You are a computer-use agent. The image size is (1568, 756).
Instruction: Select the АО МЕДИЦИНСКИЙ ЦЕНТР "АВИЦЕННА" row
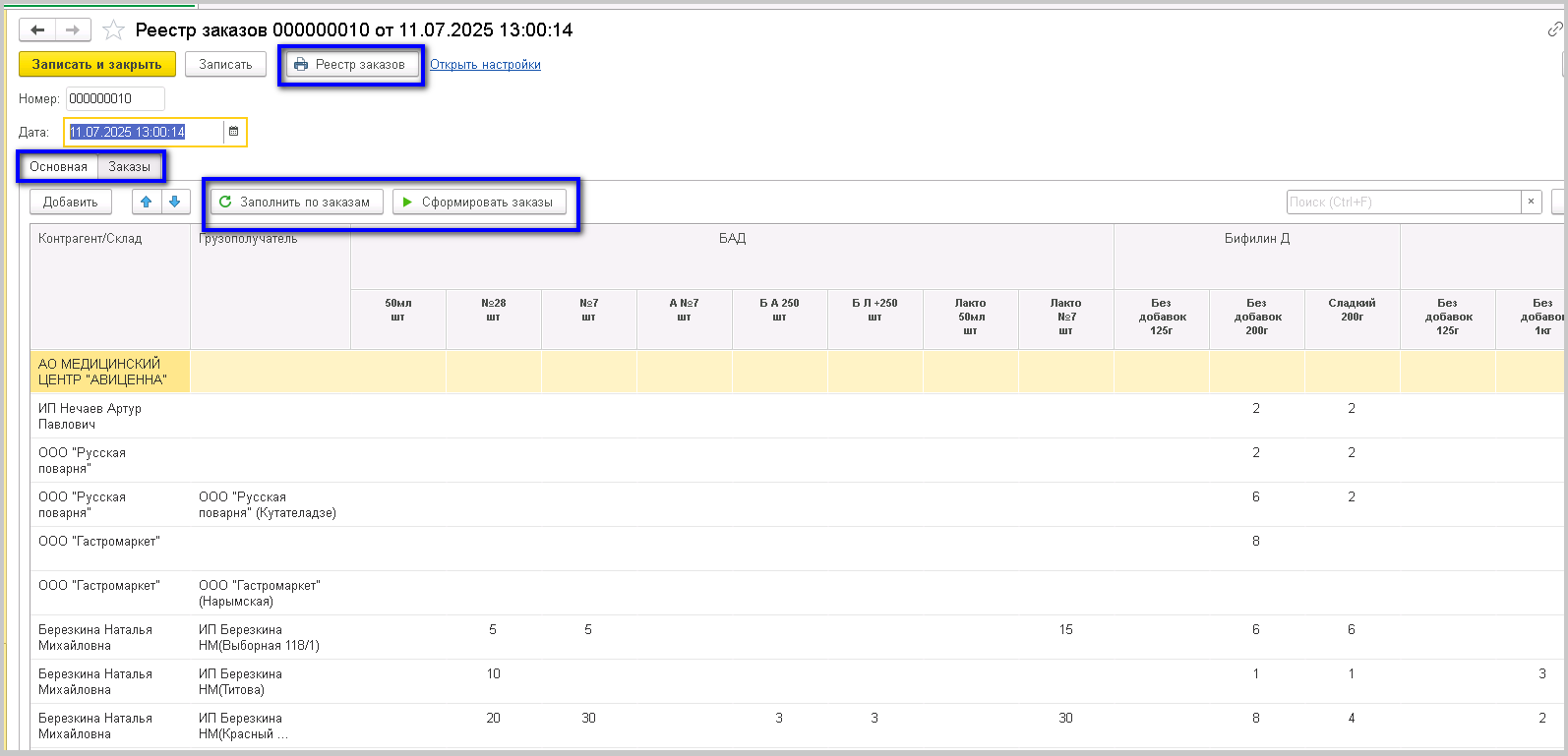click(102, 372)
